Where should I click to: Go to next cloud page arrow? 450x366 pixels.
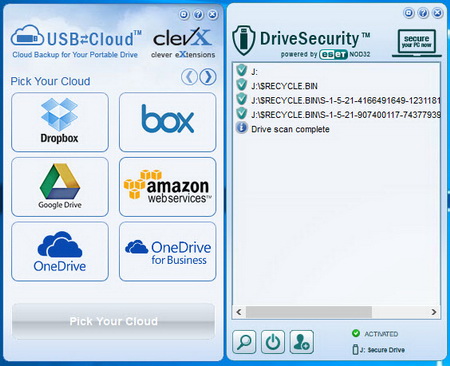coord(208,77)
